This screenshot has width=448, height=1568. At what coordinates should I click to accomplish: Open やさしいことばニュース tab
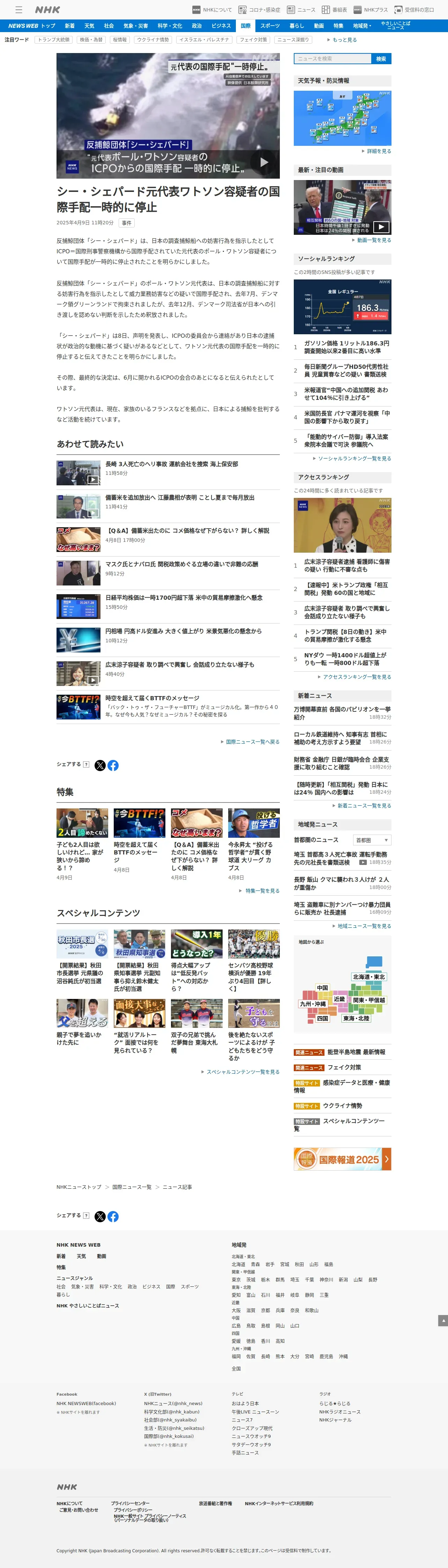tap(396, 26)
